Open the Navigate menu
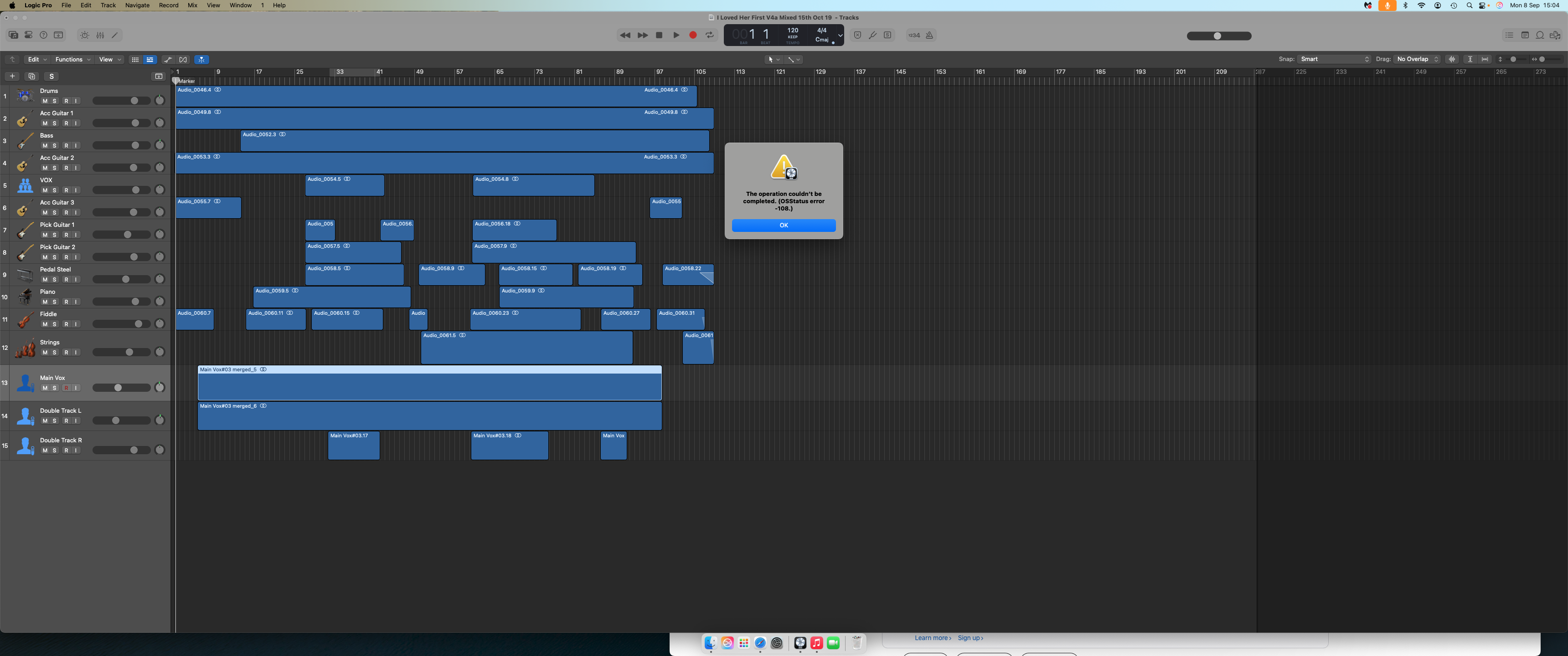The height and width of the screenshot is (656, 1568). (137, 5)
